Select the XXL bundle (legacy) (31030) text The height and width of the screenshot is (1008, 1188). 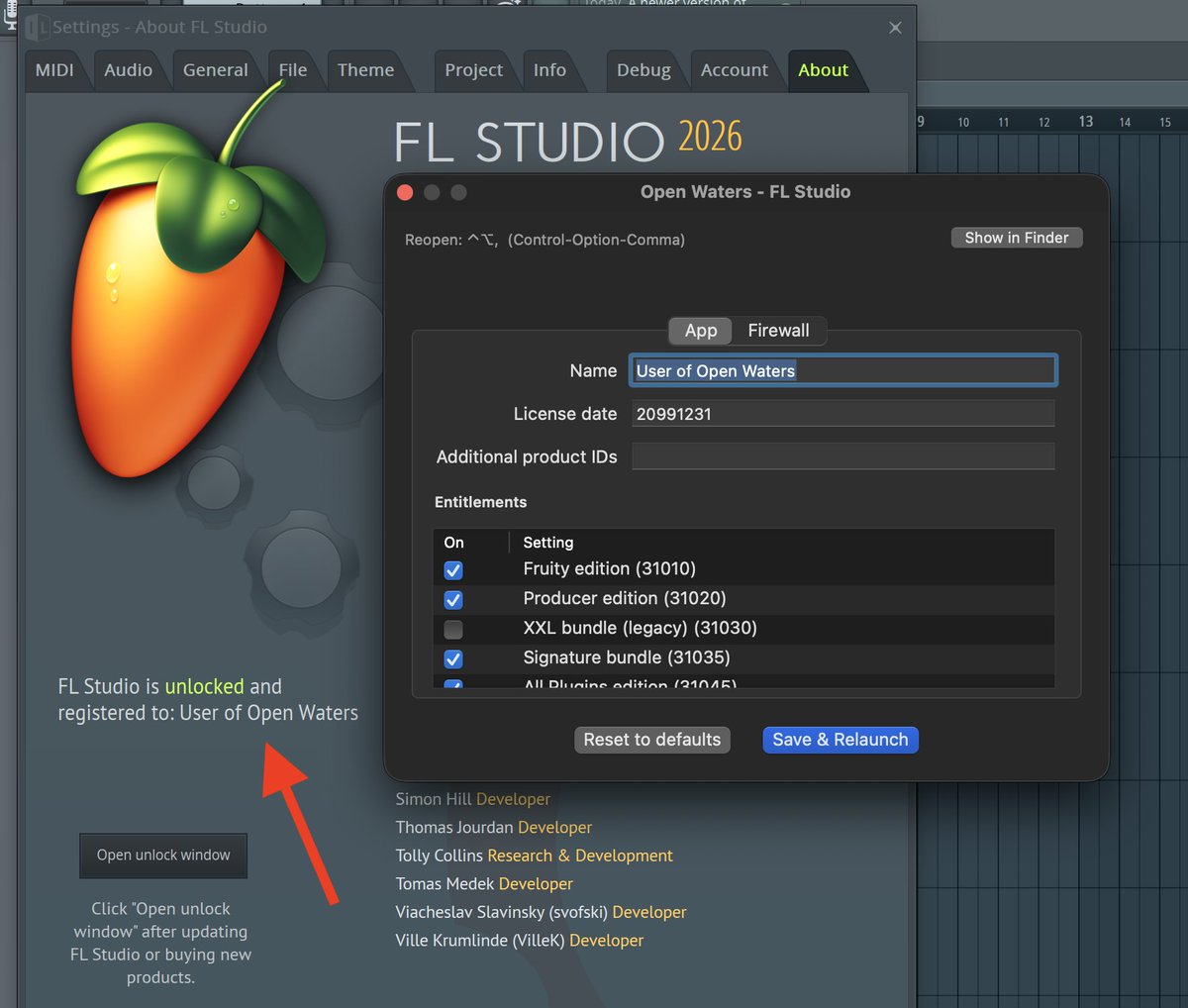pyautogui.click(x=641, y=628)
